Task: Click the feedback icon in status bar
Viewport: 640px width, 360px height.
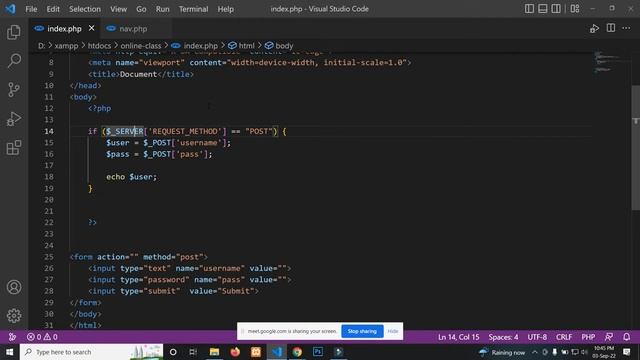Action: pos(609,337)
